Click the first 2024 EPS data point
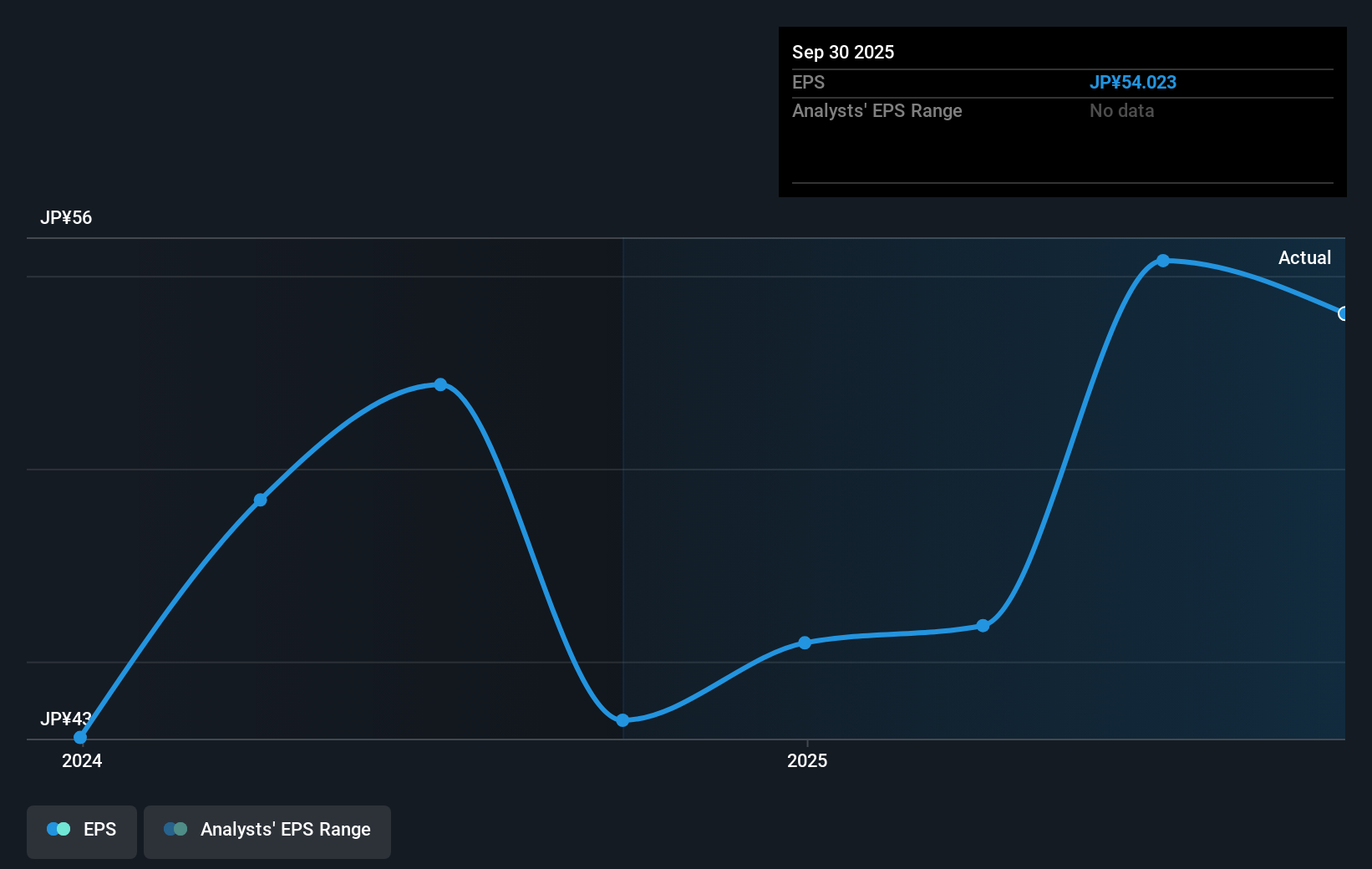The image size is (1372, 869). click(x=79, y=737)
